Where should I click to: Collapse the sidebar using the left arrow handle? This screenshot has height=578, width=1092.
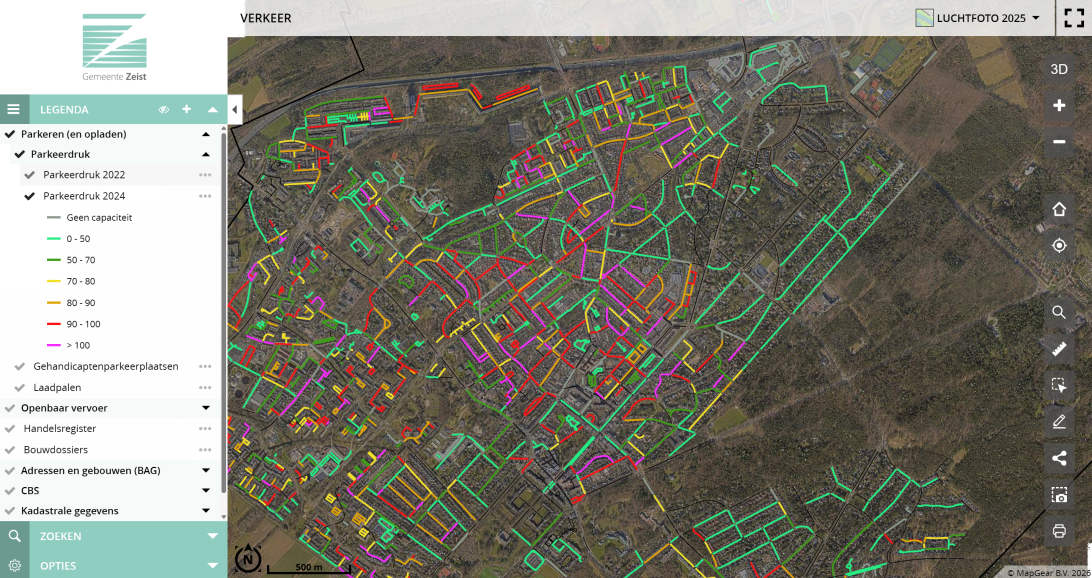coord(235,109)
